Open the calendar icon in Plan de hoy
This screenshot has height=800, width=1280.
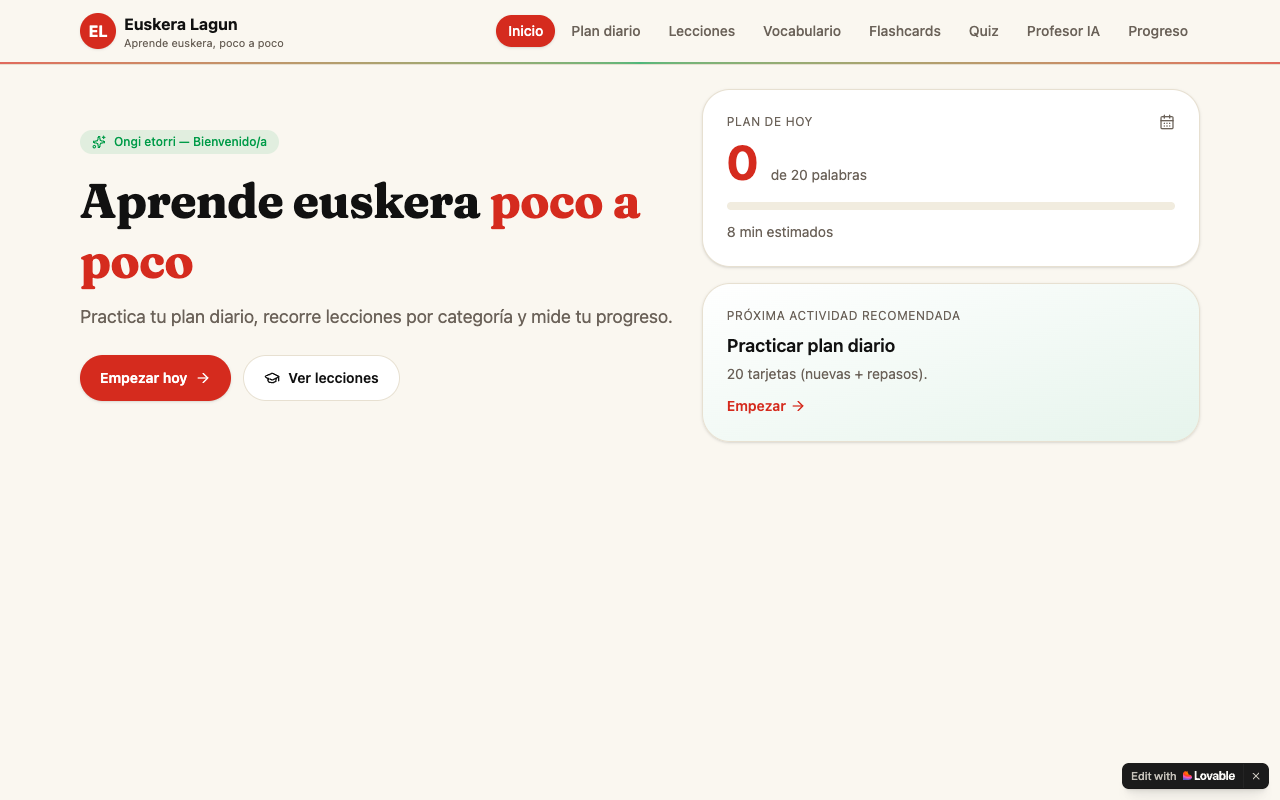[1167, 122]
